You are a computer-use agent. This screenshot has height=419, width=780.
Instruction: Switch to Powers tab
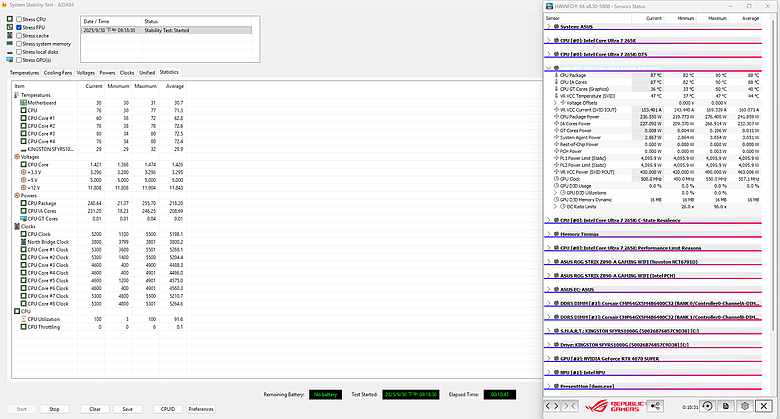coord(107,73)
